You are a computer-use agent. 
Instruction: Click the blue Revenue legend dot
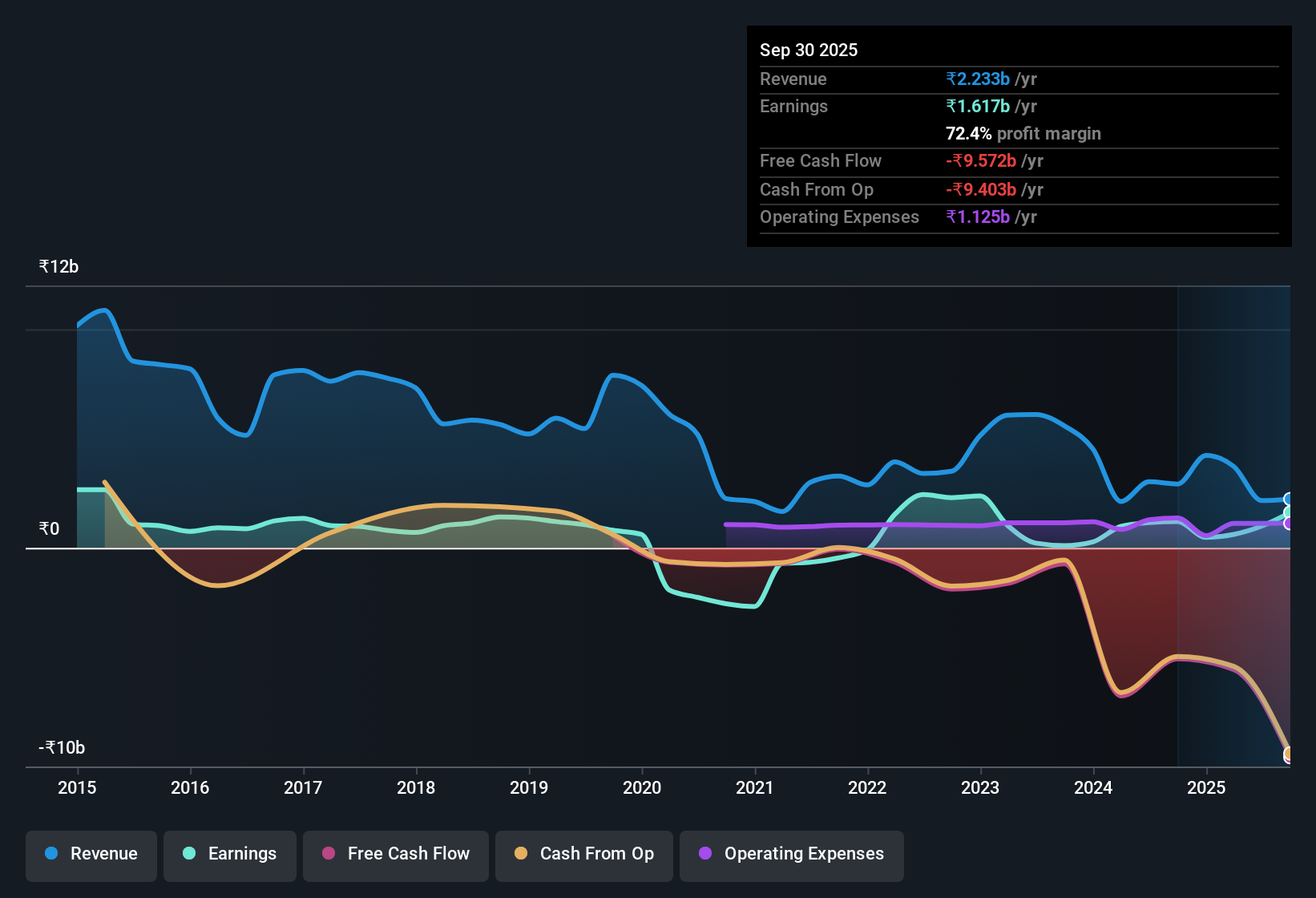click(50, 854)
